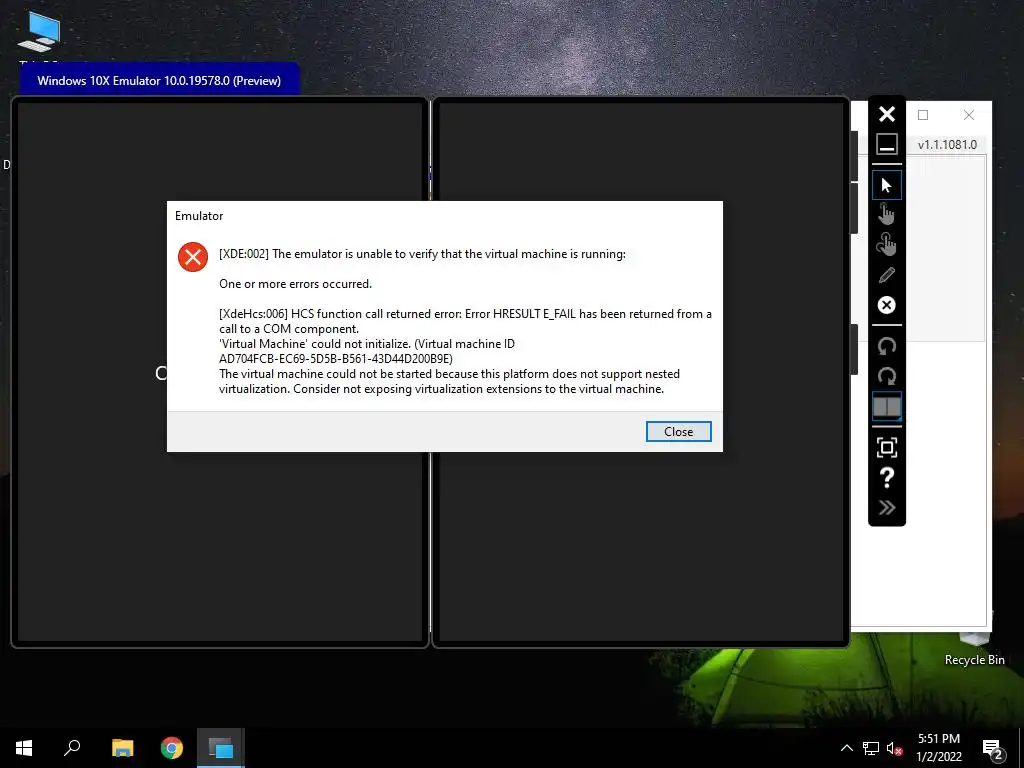Click the virtual machine ID text AD704FCB

(336, 359)
